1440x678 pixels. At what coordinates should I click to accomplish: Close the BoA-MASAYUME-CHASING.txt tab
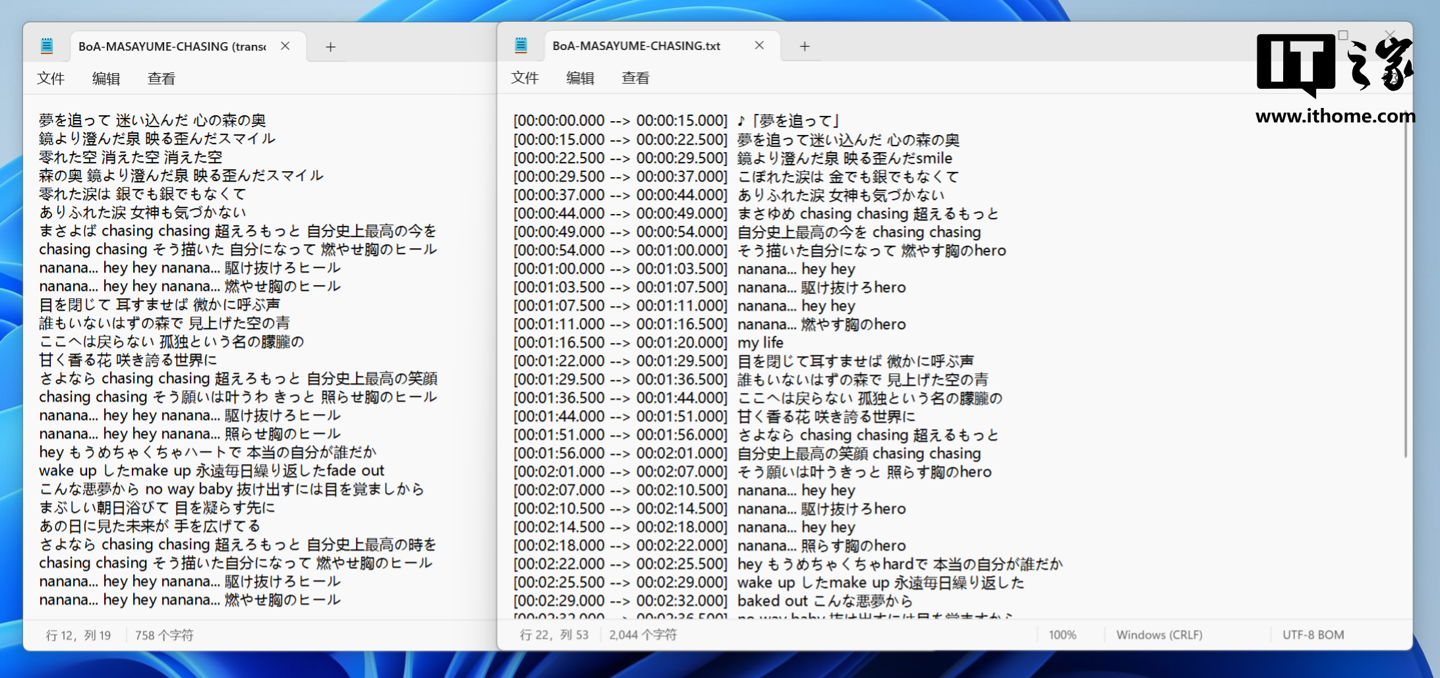tap(759, 46)
